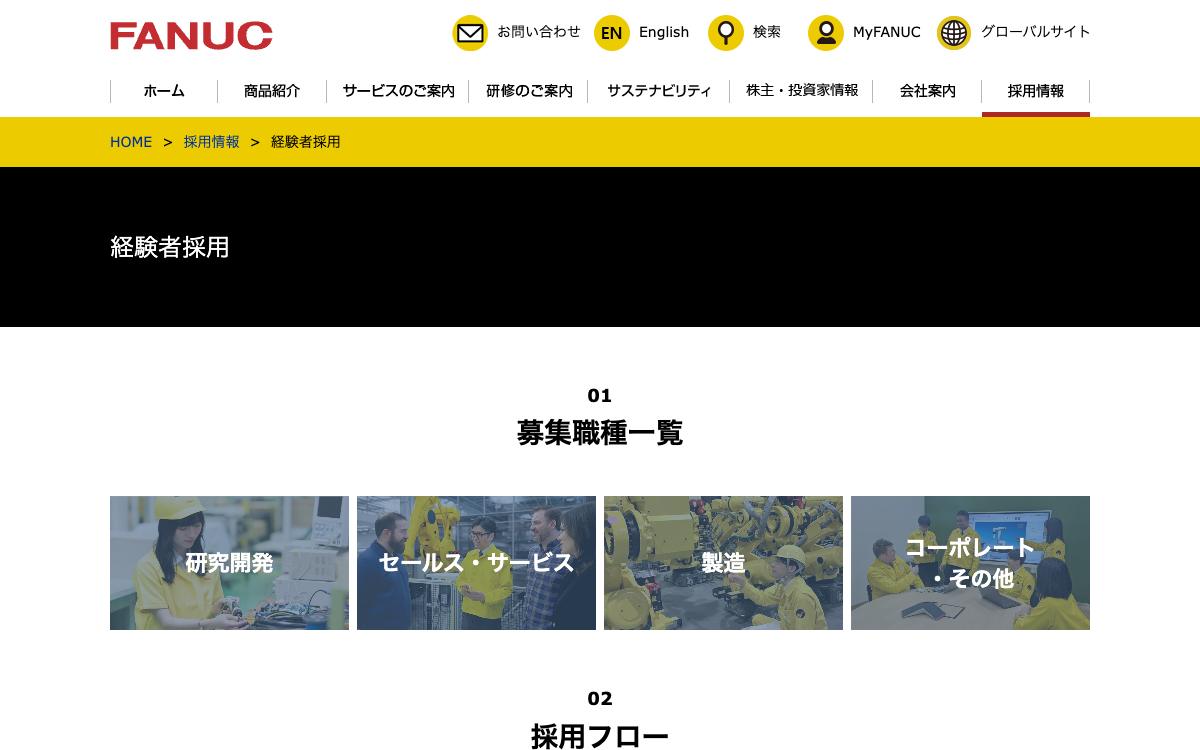The height and width of the screenshot is (750, 1200).
Task: Click 採用情報 in breadcrumb
Action: click(212, 142)
